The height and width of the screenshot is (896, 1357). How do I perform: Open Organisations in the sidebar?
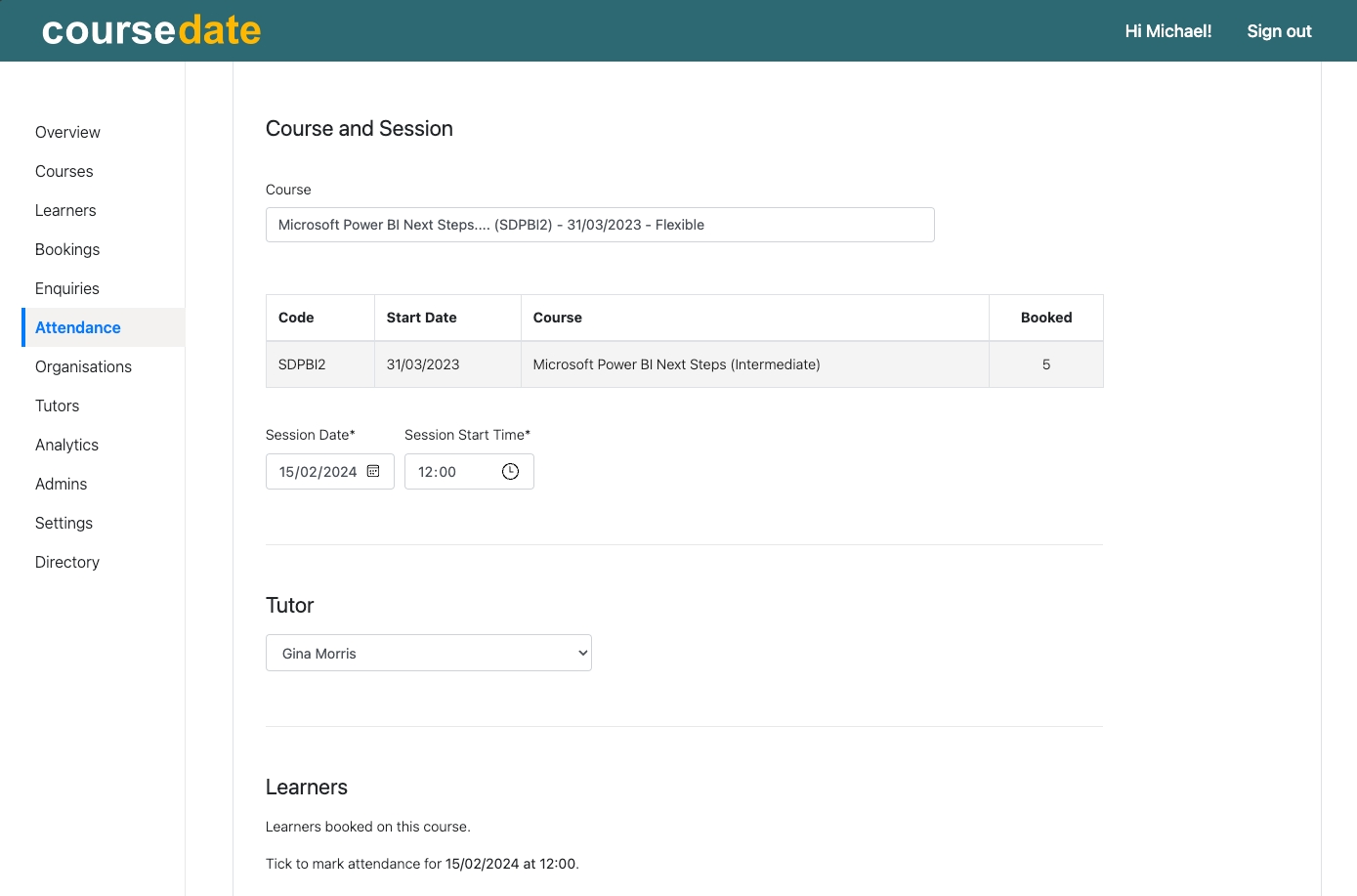(x=83, y=366)
